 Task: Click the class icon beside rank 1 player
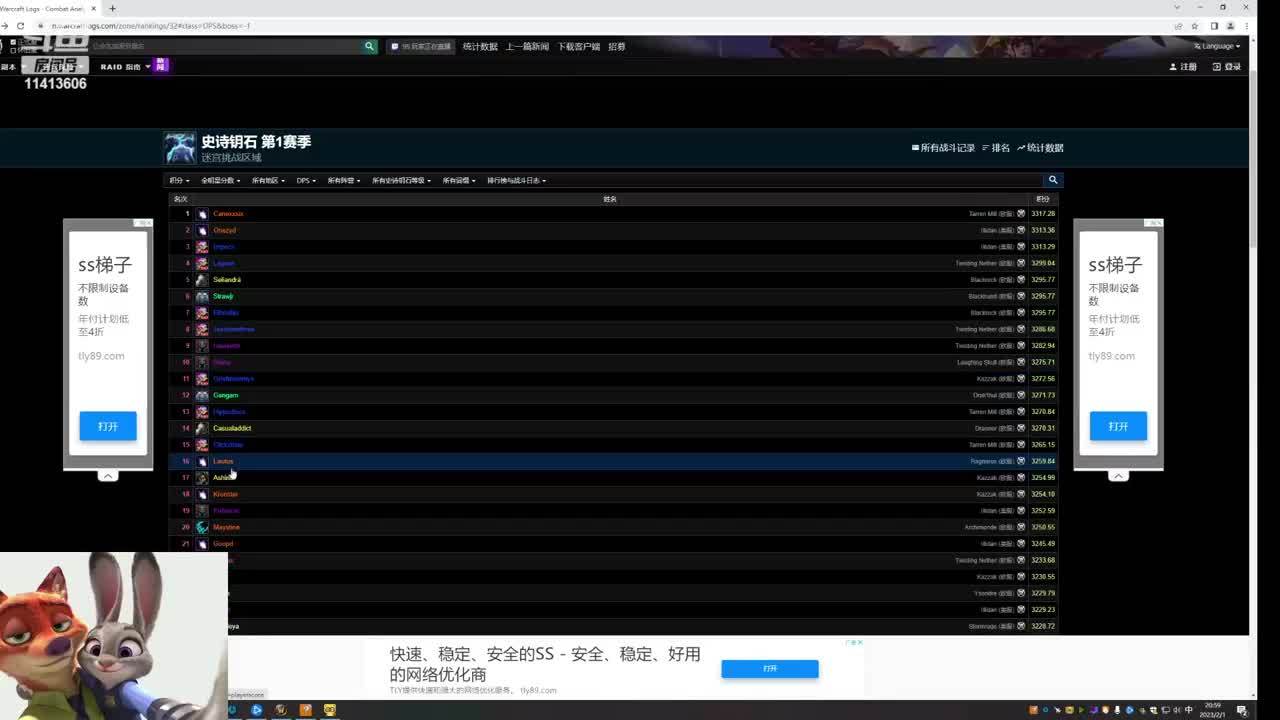pyautogui.click(x=202, y=214)
